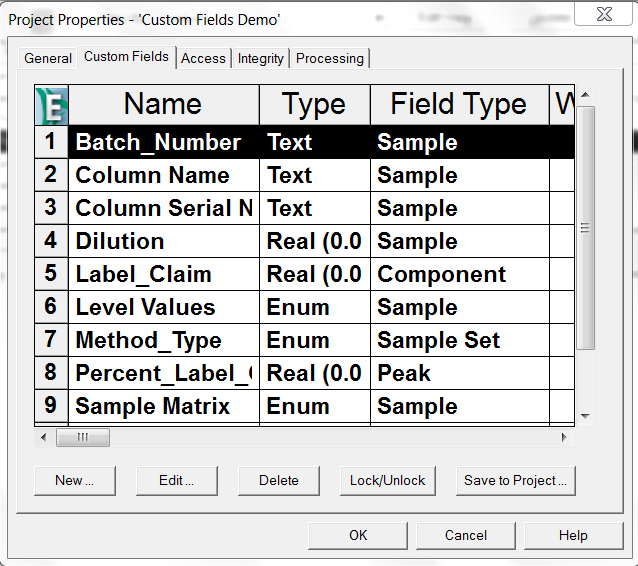Click the table corner E icon

(51, 104)
